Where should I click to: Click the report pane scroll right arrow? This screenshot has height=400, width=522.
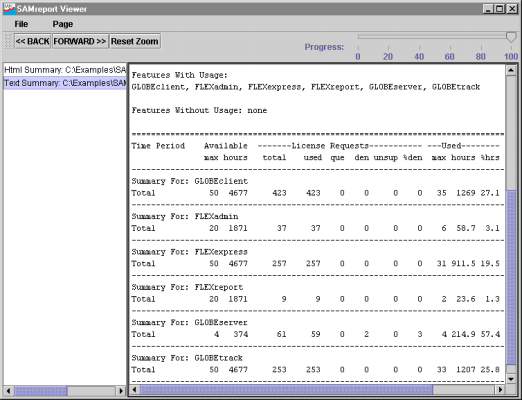click(x=500, y=390)
